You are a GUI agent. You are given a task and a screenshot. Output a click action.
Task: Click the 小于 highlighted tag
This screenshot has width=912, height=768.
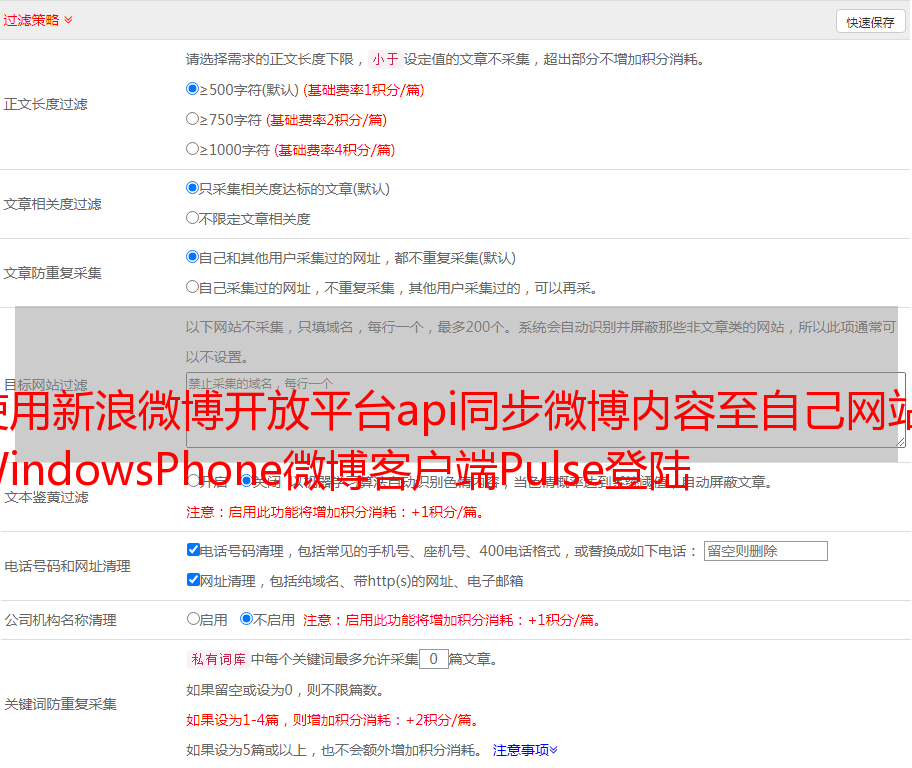[x=385, y=59]
